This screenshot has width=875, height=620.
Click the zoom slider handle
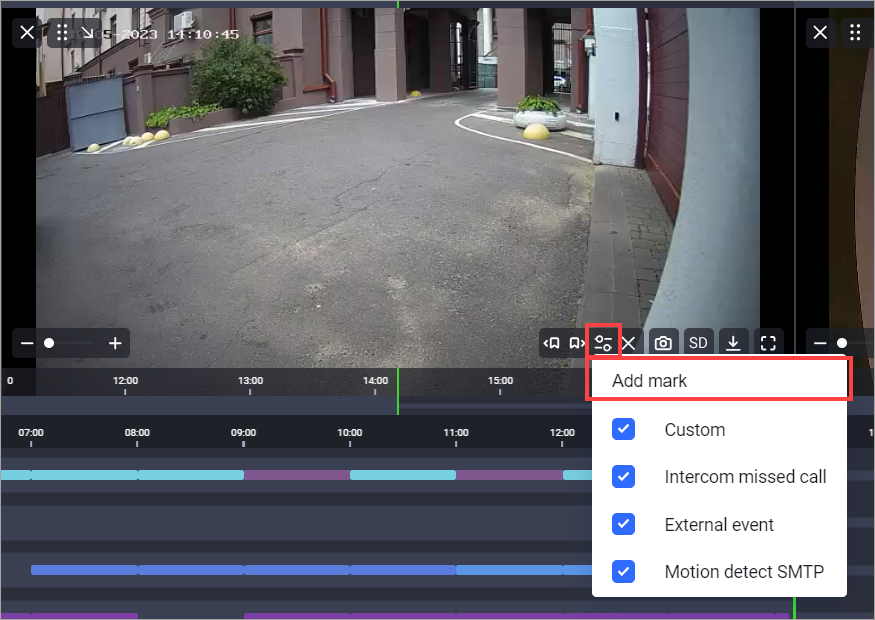point(49,343)
